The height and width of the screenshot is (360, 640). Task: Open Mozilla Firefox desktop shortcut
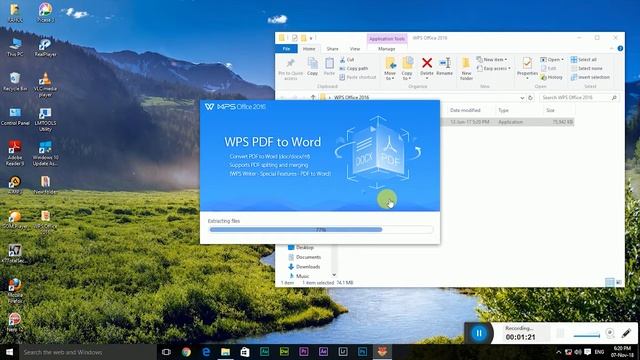click(x=15, y=291)
